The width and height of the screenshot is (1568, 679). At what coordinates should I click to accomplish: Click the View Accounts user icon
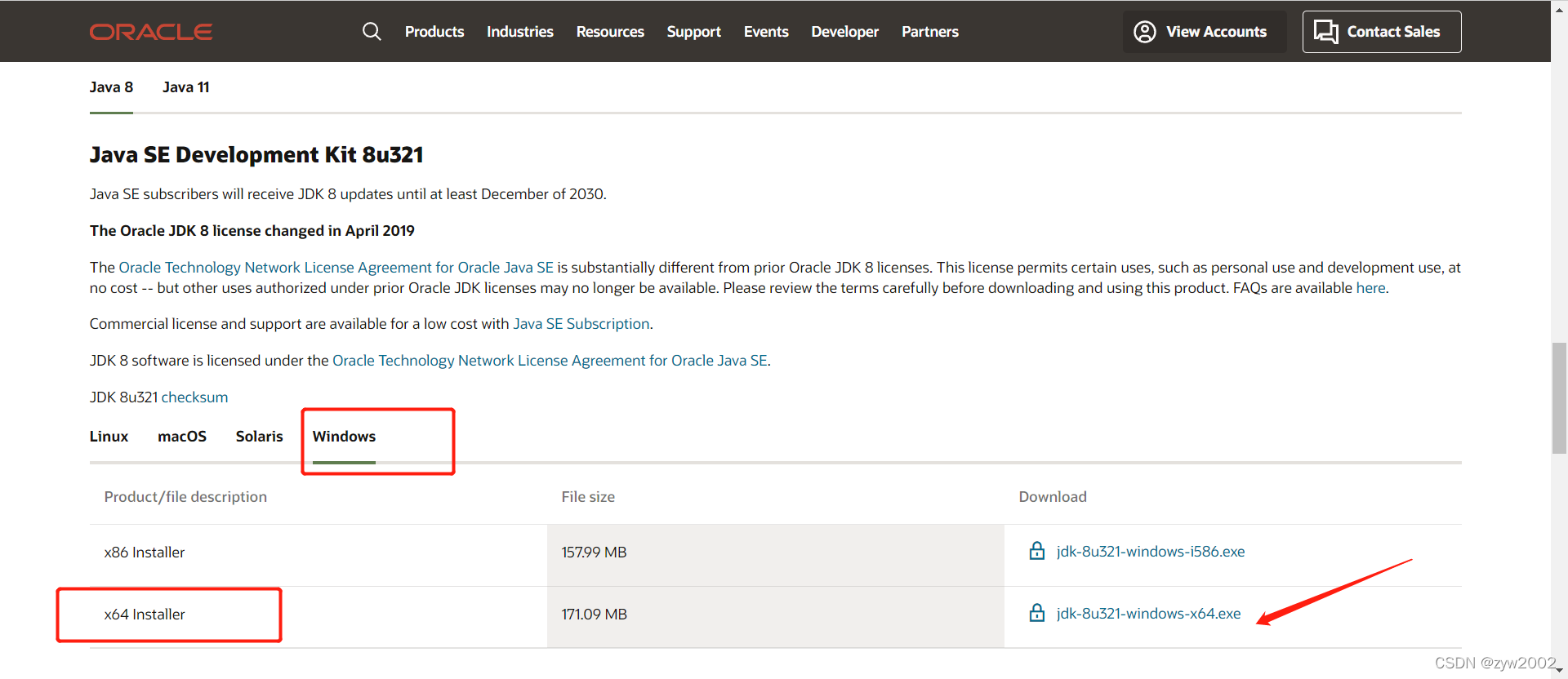click(1145, 32)
